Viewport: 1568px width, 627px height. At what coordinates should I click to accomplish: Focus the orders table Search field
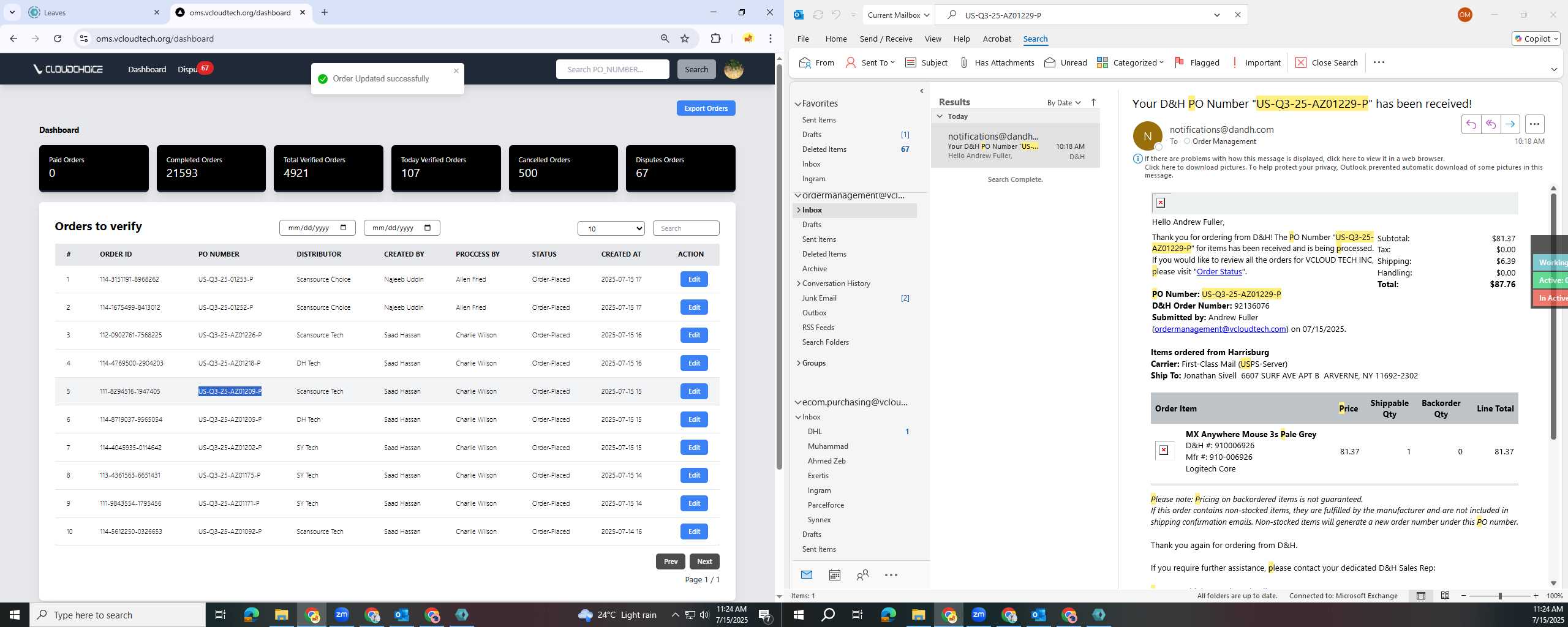coord(685,228)
